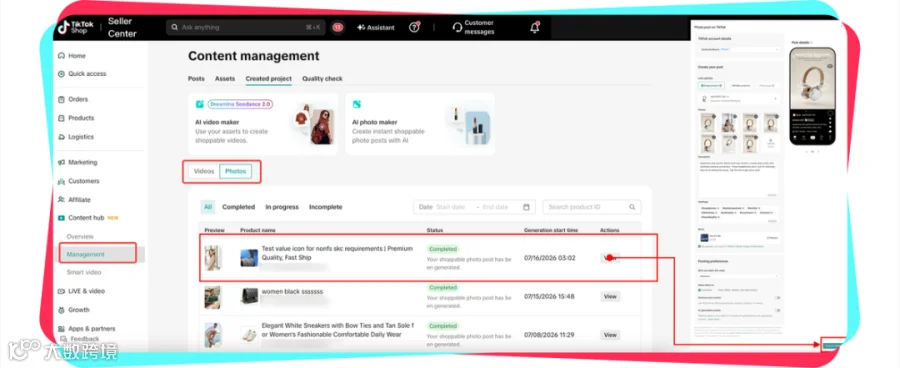
Task: Click the calendar icon in date filter
Action: click(526, 207)
